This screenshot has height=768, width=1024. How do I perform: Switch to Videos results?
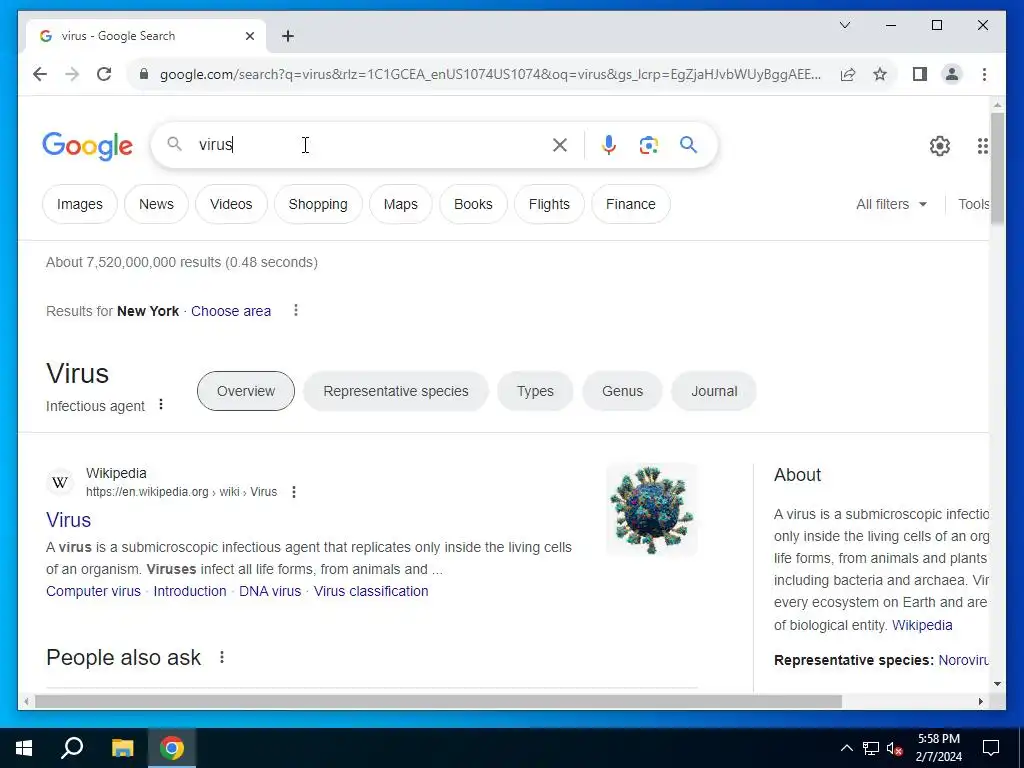pos(231,204)
